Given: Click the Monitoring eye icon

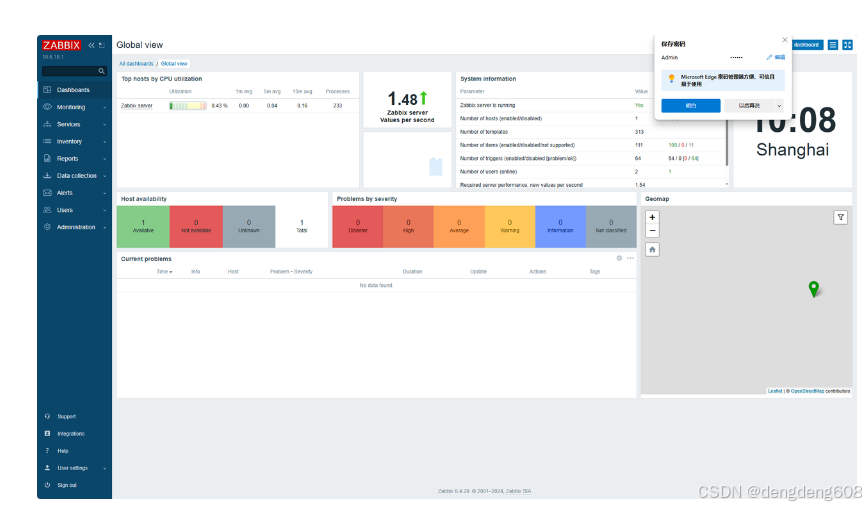Looking at the screenshot, I should point(47,107).
